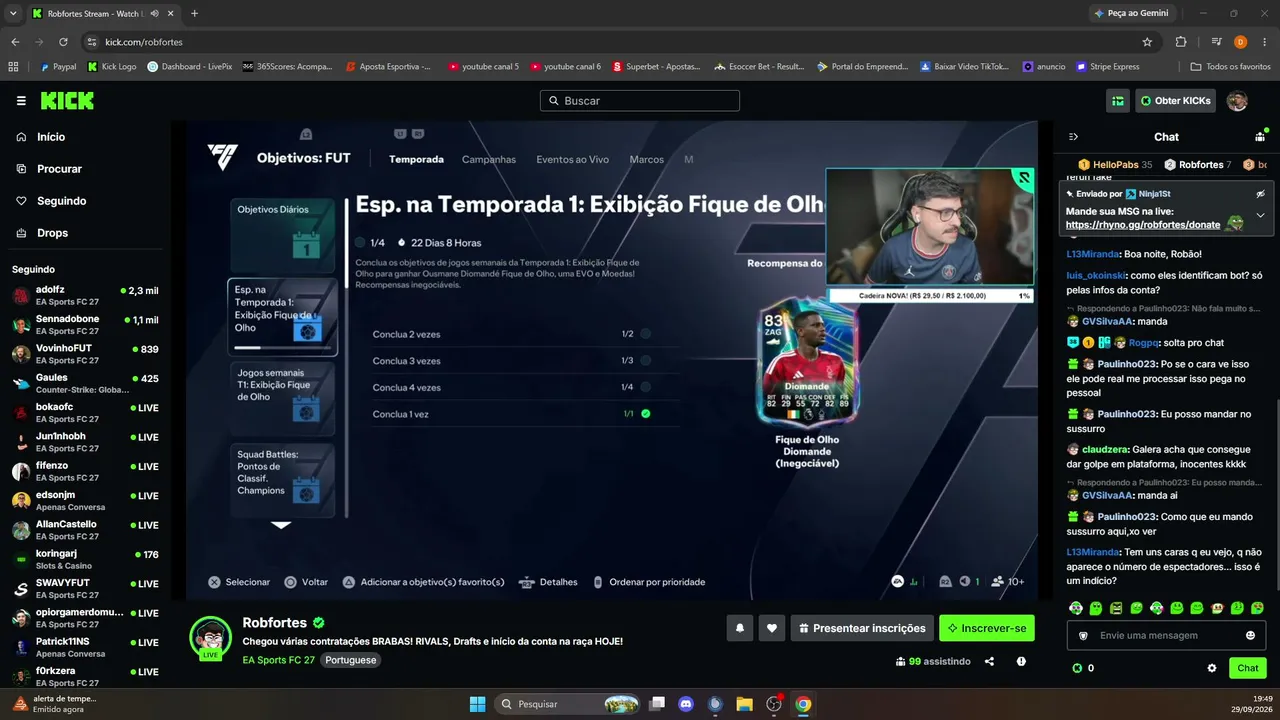Open Procurar in sidebar
Screen dimensions: 1280x720
(x=48, y=169)
